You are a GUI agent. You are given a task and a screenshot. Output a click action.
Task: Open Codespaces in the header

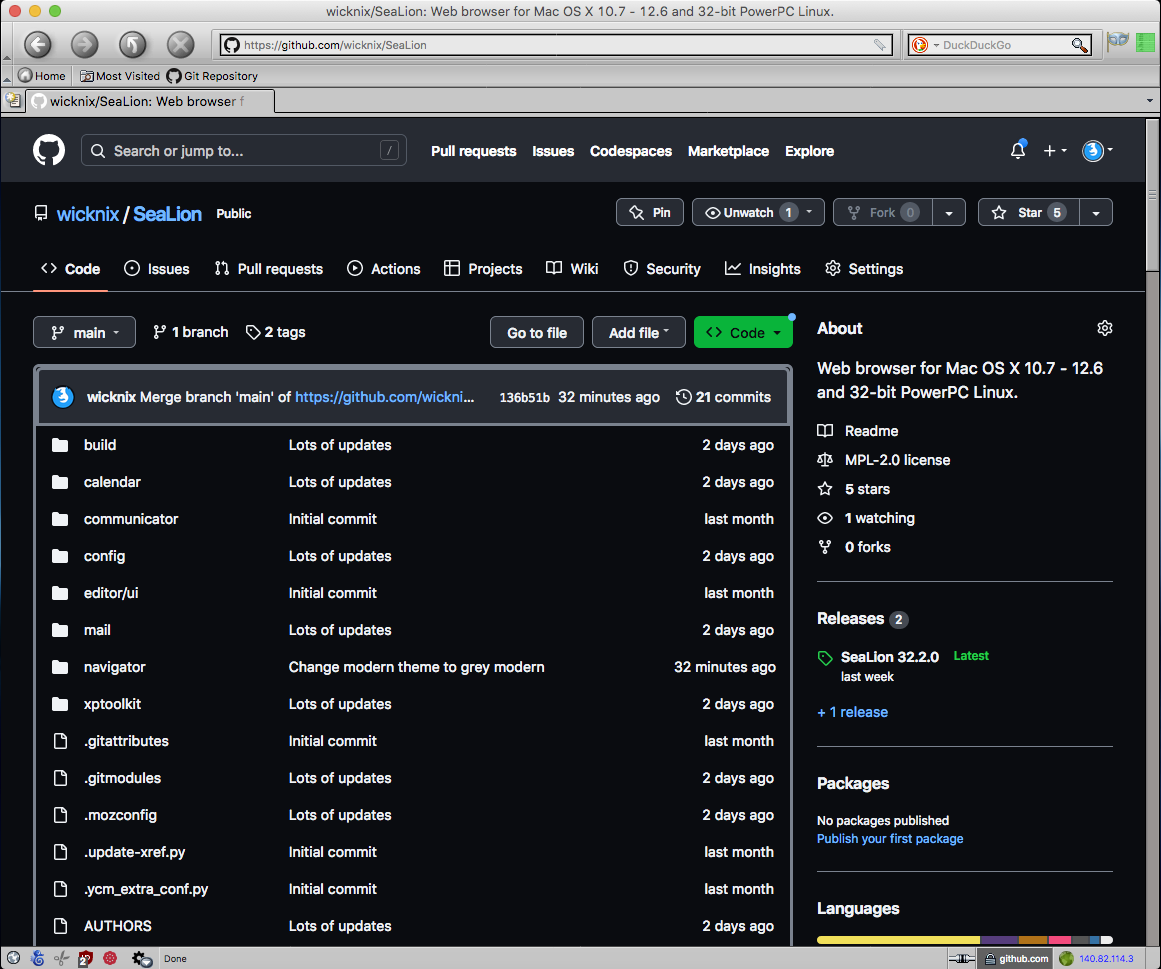(631, 151)
